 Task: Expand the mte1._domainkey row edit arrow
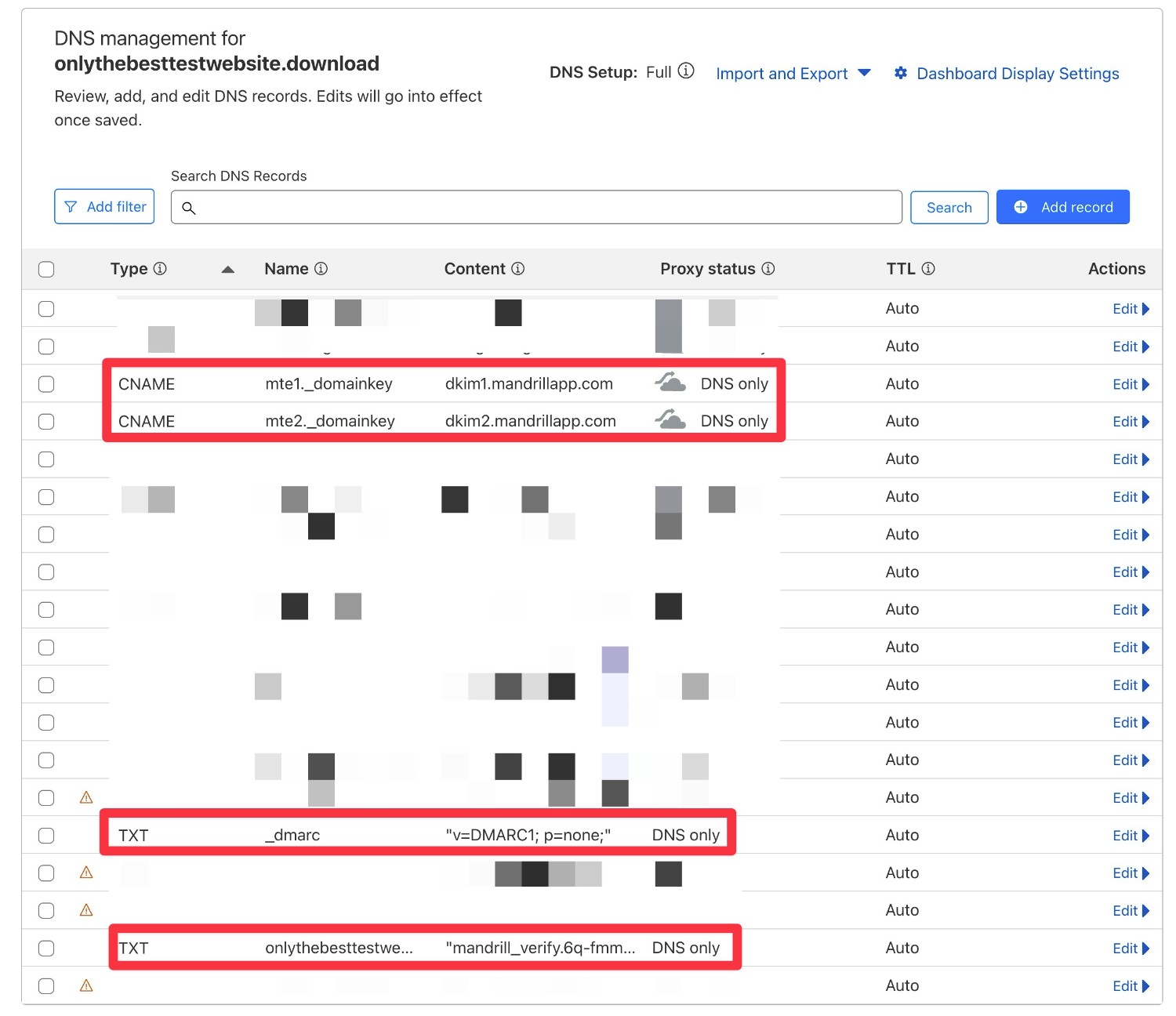(x=1145, y=384)
